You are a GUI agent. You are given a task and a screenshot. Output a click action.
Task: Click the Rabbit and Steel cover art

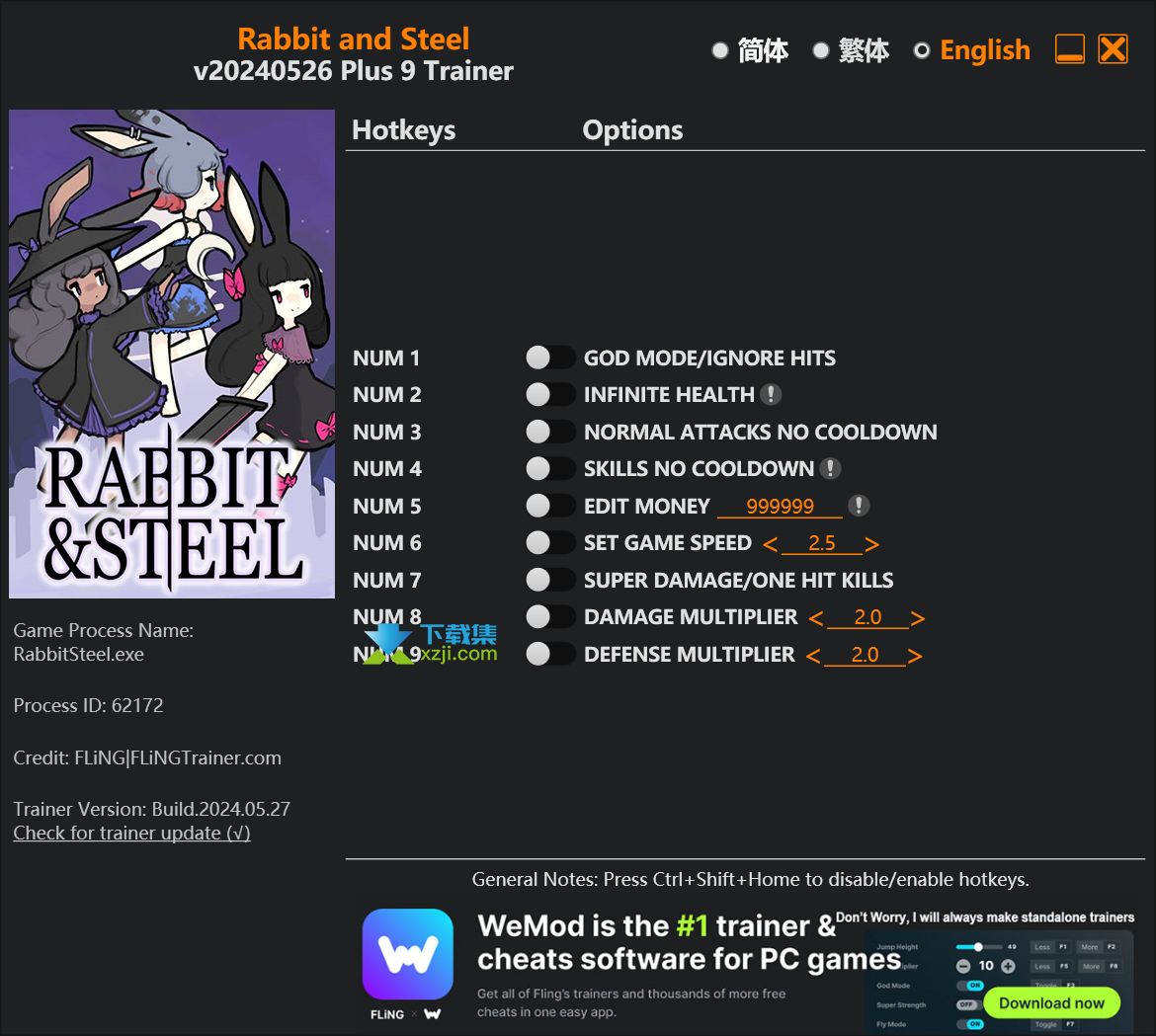(172, 354)
